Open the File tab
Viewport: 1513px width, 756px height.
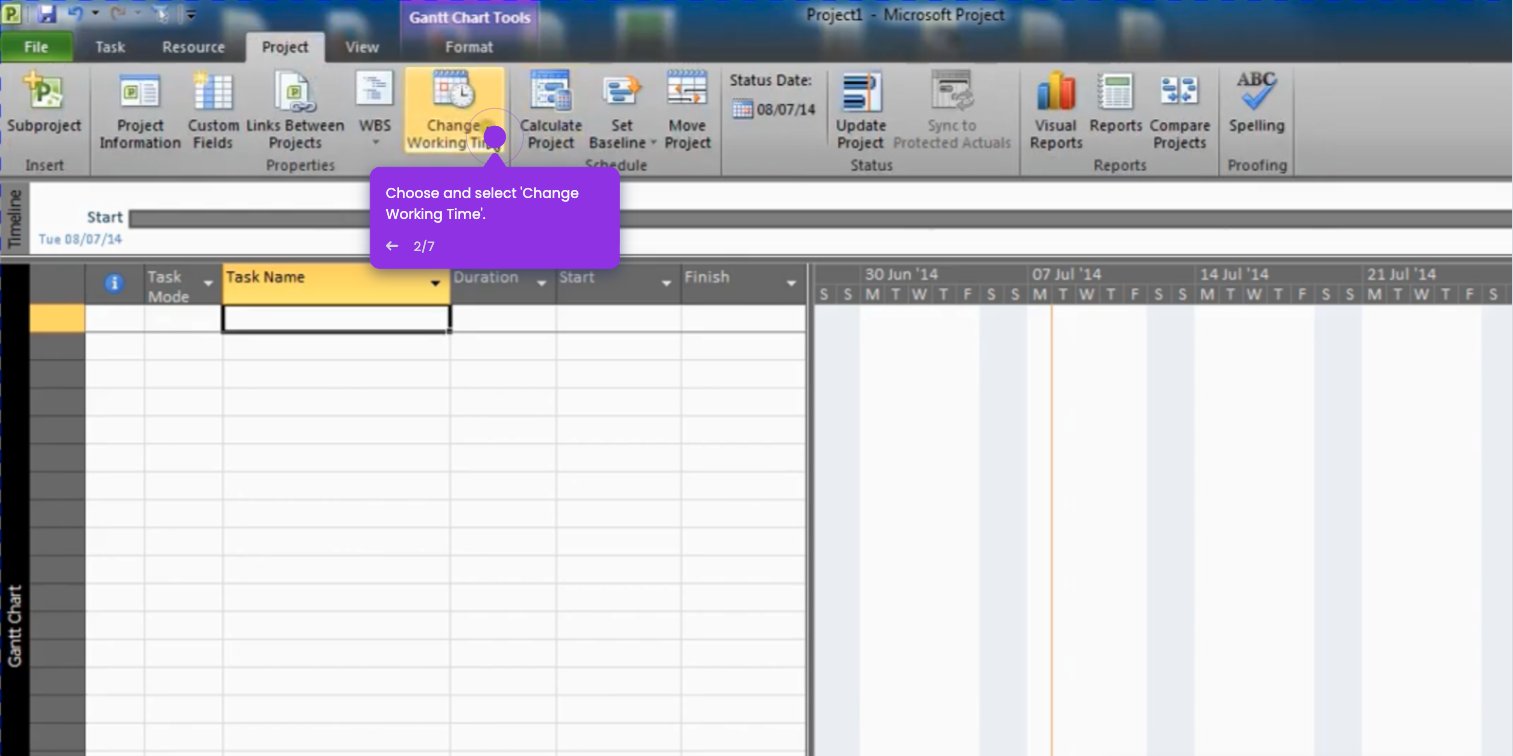(x=36, y=47)
